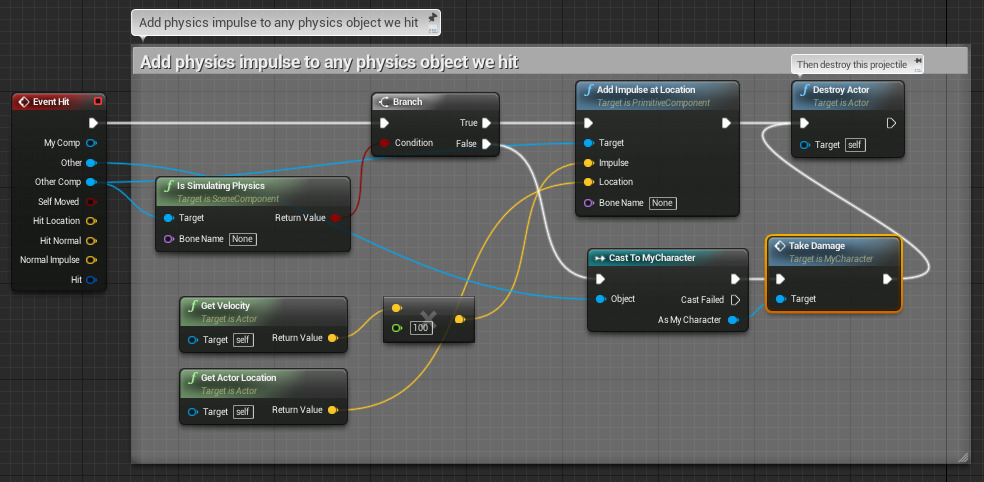Click the self field on Get Actor Location
The image size is (984, 482).
point(243,412)
